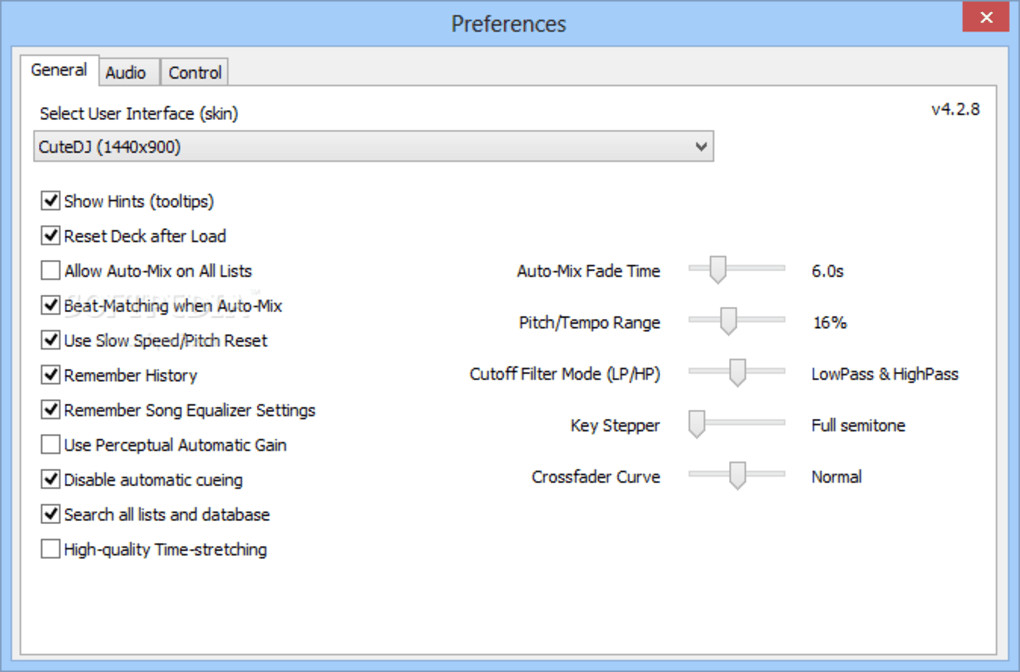Uncheck Disable automatic cueing

tap(50, 480)
